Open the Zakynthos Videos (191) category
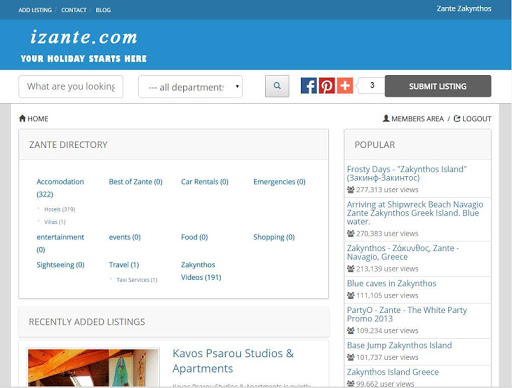Screen dimensions: 512x388 tap(201, 271)
